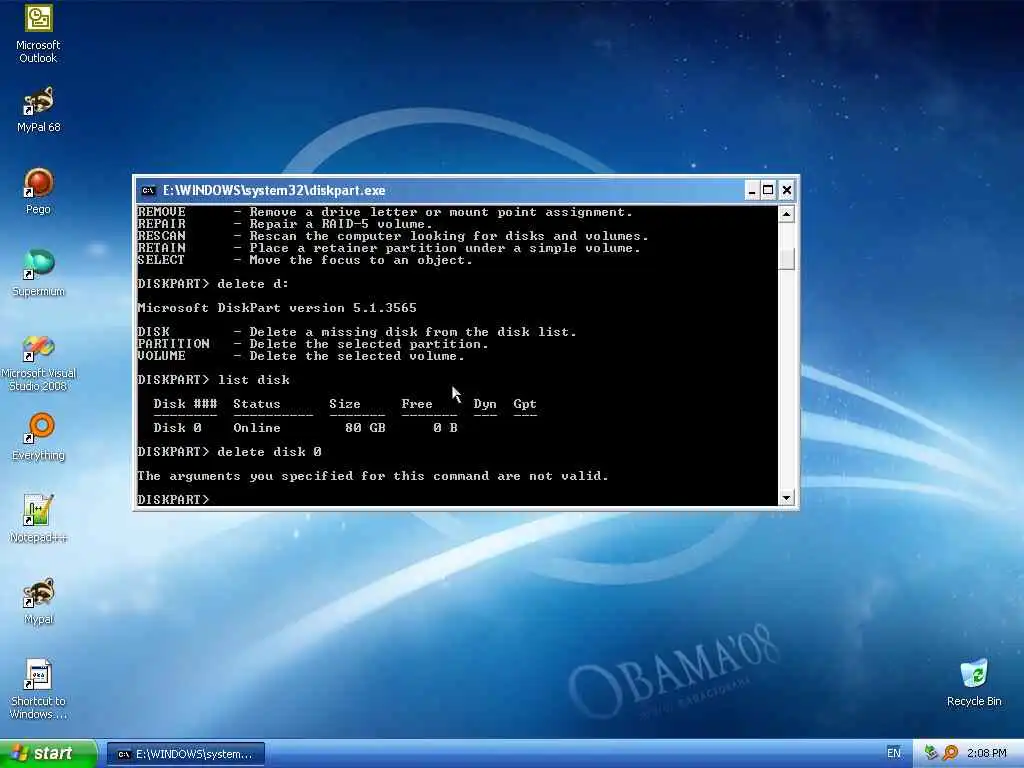
Task: Open the diskpart window system menu icon
Action: pyautogui.click(x=149, y=191)
